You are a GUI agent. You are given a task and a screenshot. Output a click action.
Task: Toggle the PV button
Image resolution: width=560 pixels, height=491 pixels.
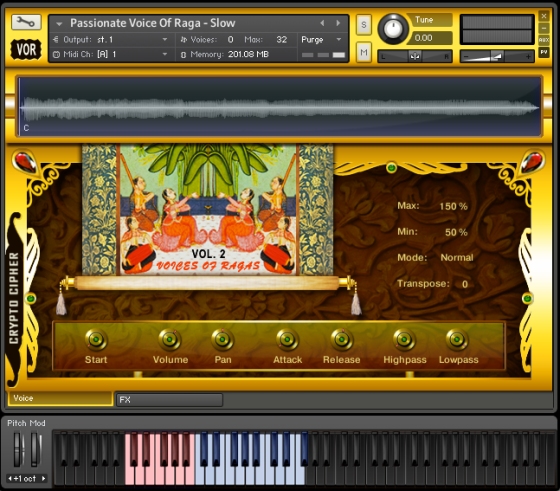click(544, 52)
